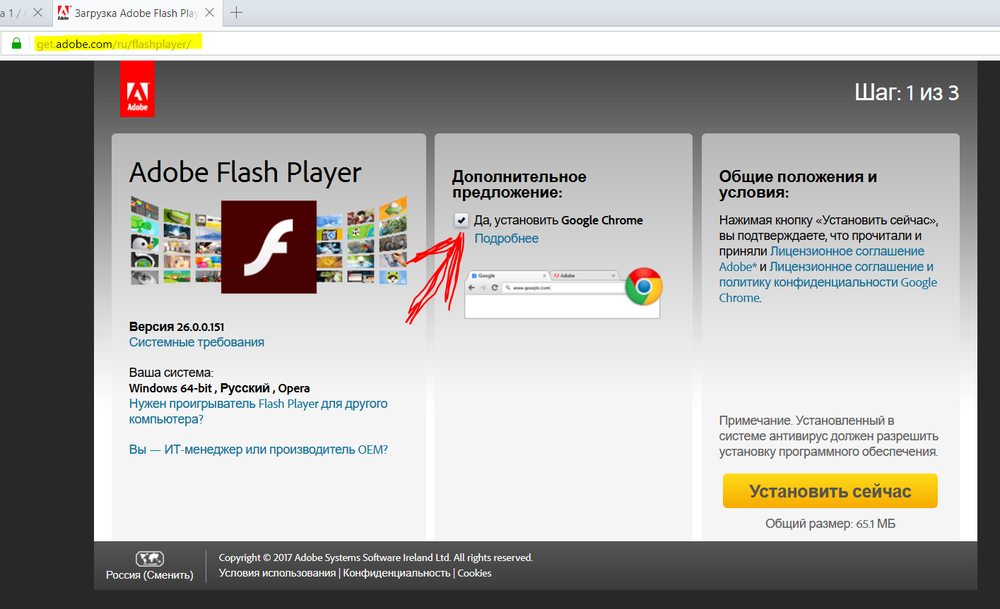The width and height of the screenshot is (1000, 609).
Task: Click Россия (Сменить) region selector
Action: tap(149, 575)
